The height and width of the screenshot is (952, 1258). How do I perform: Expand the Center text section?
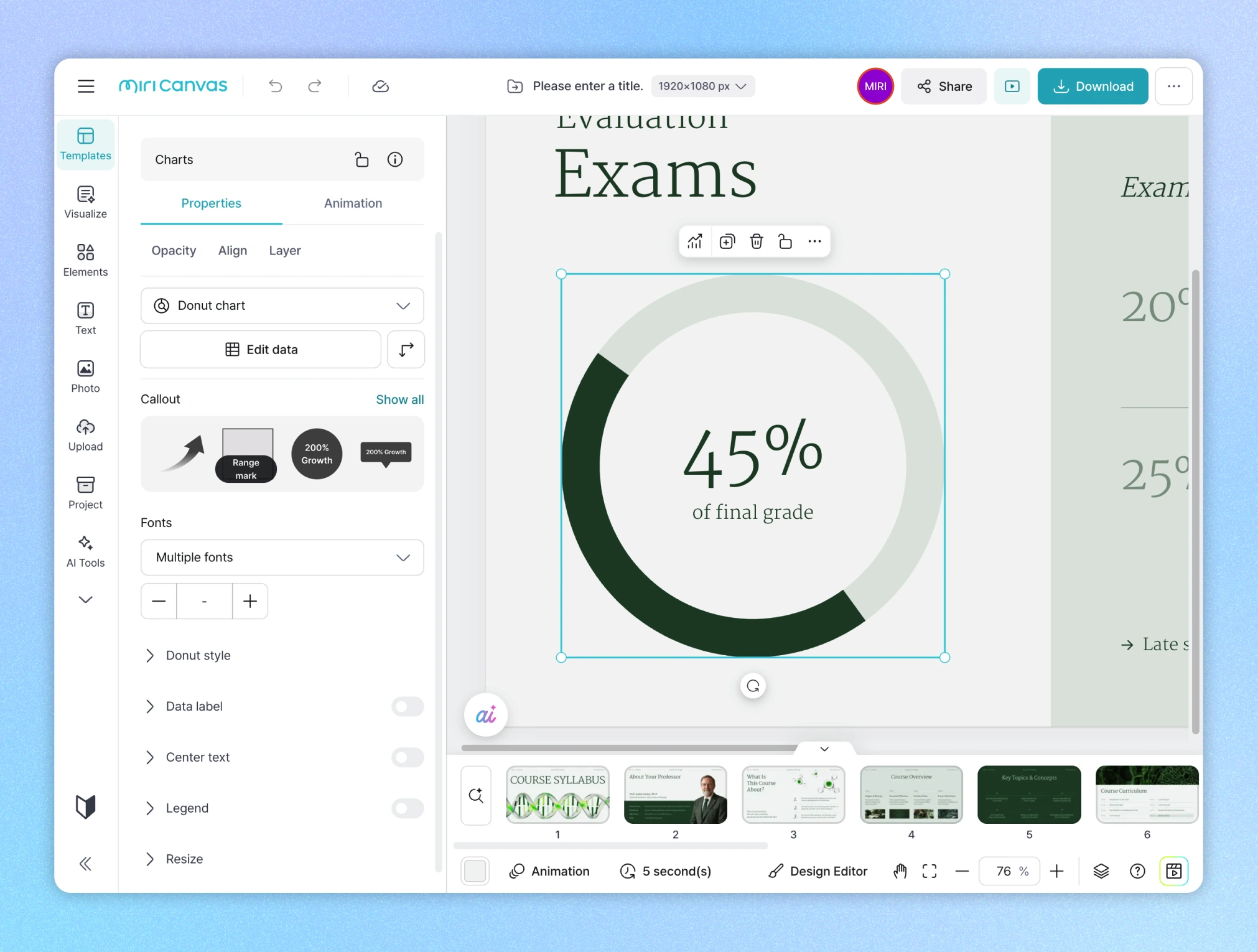pyautogui.click(x=188, y=757)
